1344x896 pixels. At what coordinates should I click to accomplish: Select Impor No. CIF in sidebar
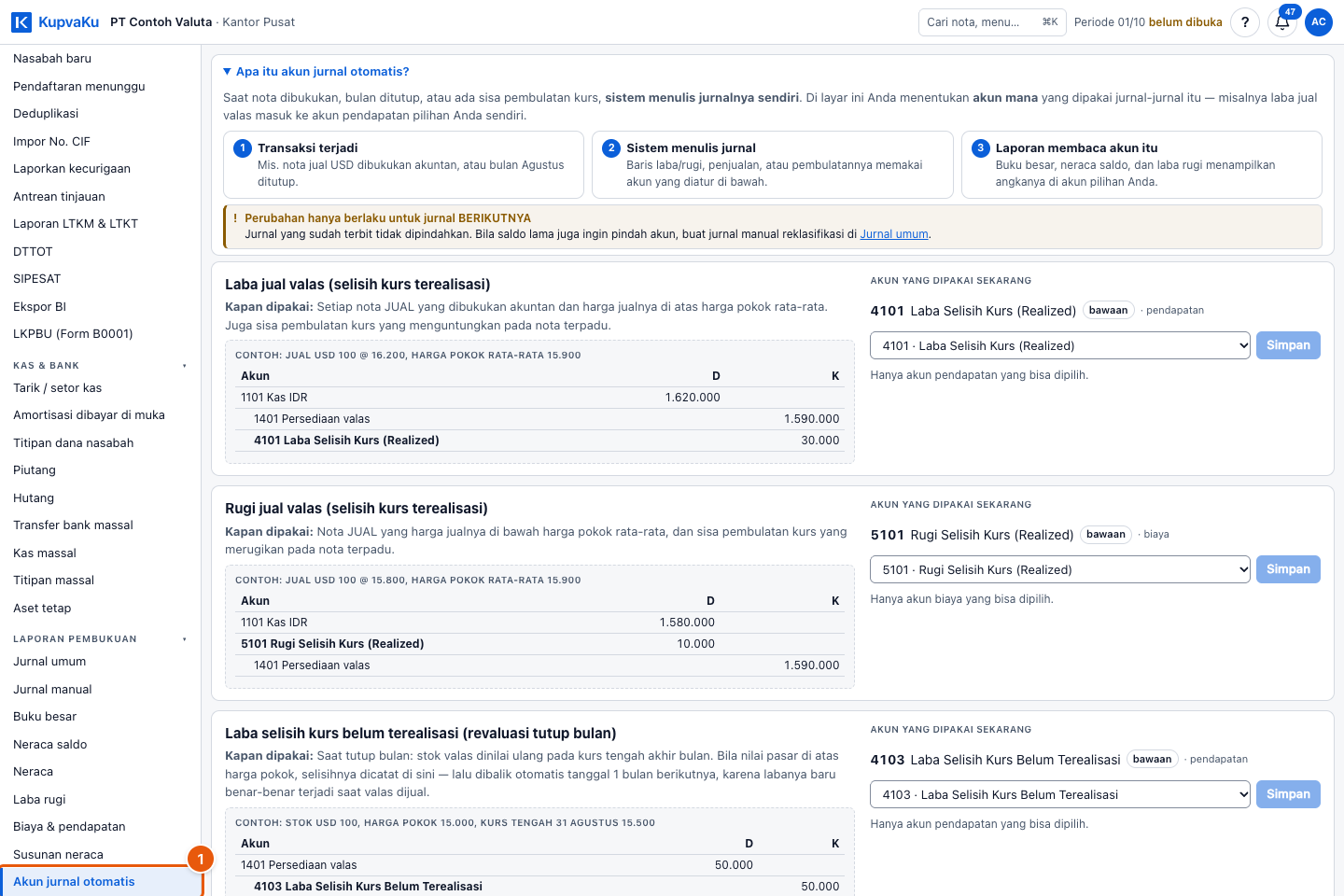coord(100,141)
